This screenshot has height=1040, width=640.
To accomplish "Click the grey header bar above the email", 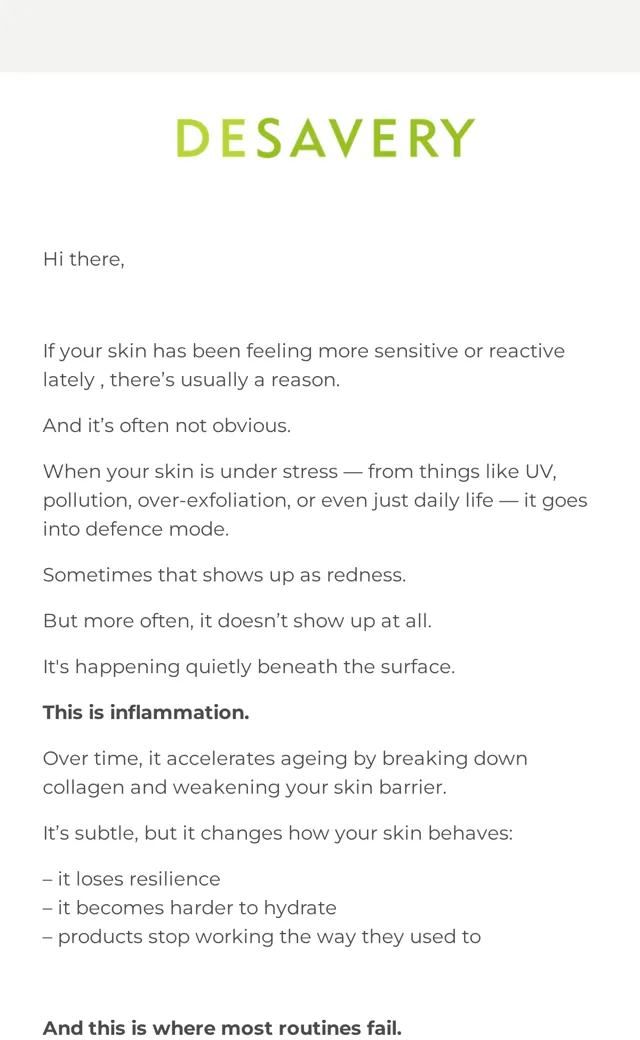I will pyautogui.click(x=320, y=36).
